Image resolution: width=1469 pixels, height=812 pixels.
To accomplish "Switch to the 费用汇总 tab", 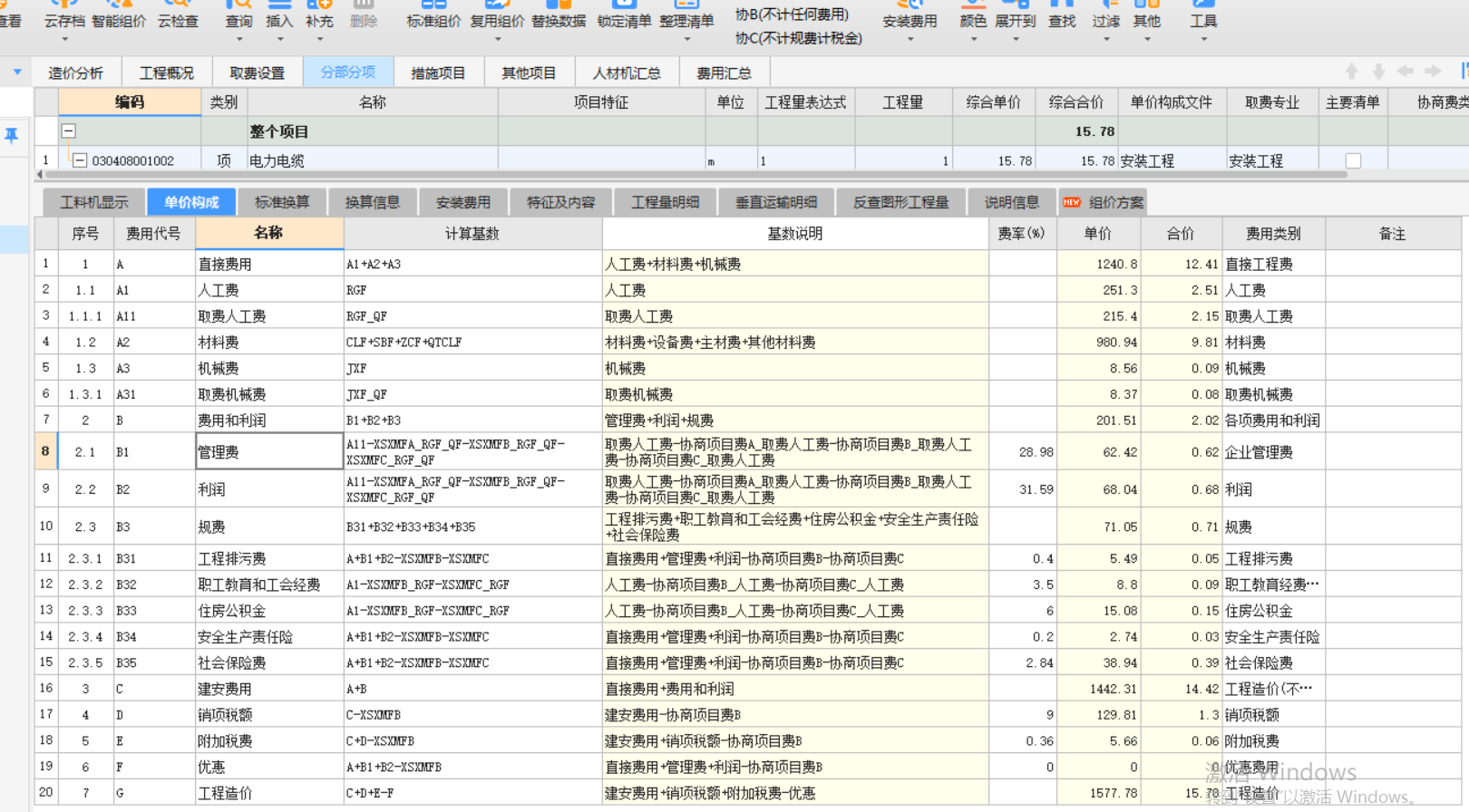I will point(724,72).
